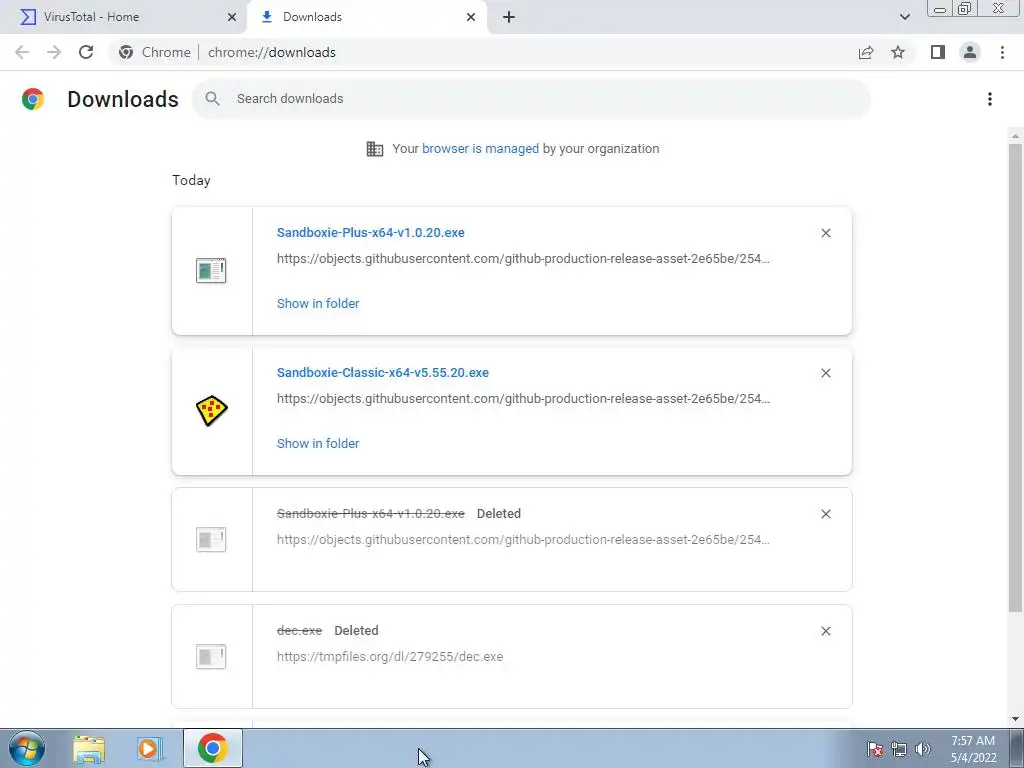Viewport: 1024px width, 768px height.
Task: Click the scrollbar up arrow
Action: [1015, 136]
